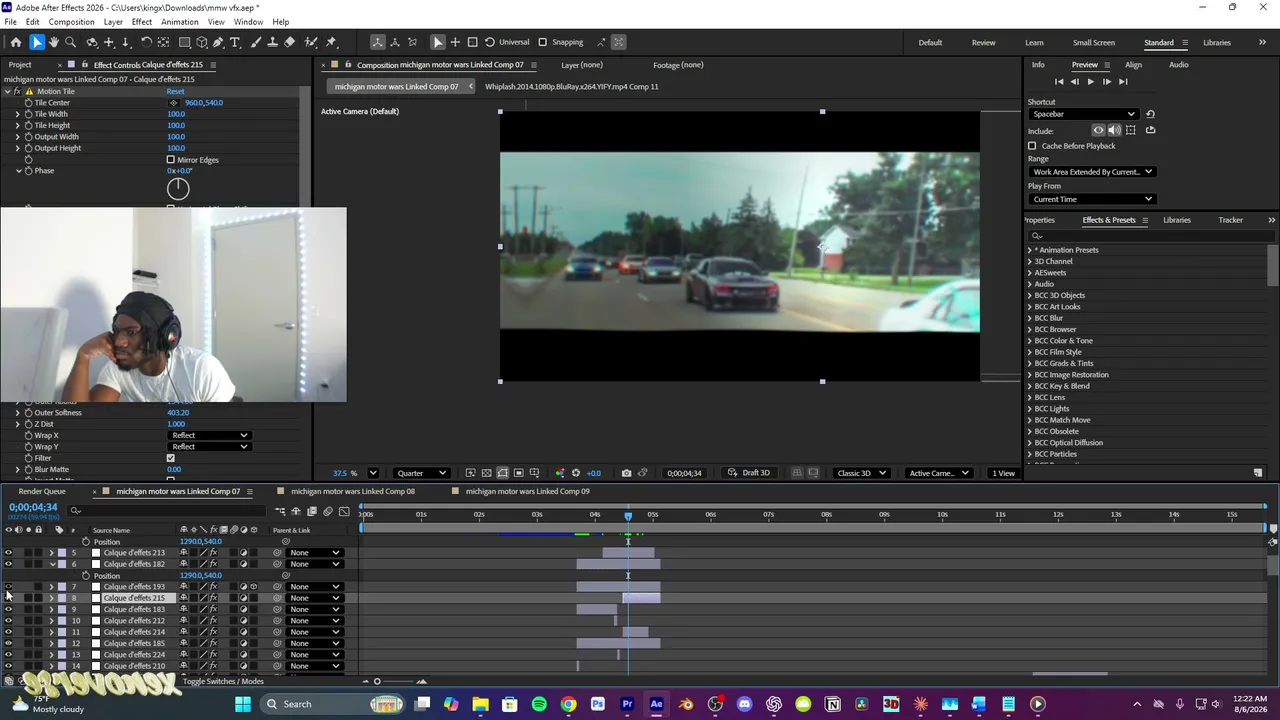Select the Zoom tool
This screenshot has height=720, width=1280.
[x=70, y=42]
